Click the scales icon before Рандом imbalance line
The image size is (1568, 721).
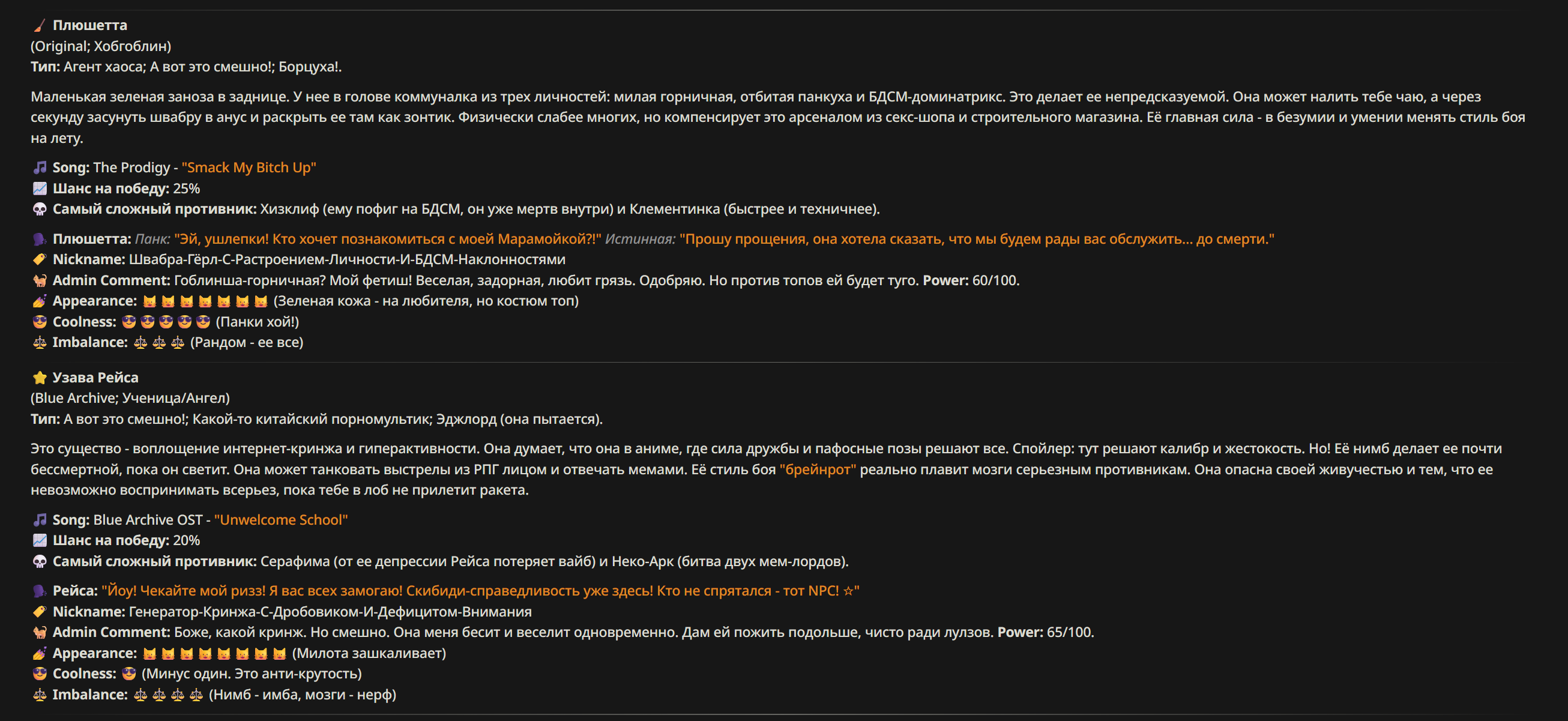click(40, 342)
